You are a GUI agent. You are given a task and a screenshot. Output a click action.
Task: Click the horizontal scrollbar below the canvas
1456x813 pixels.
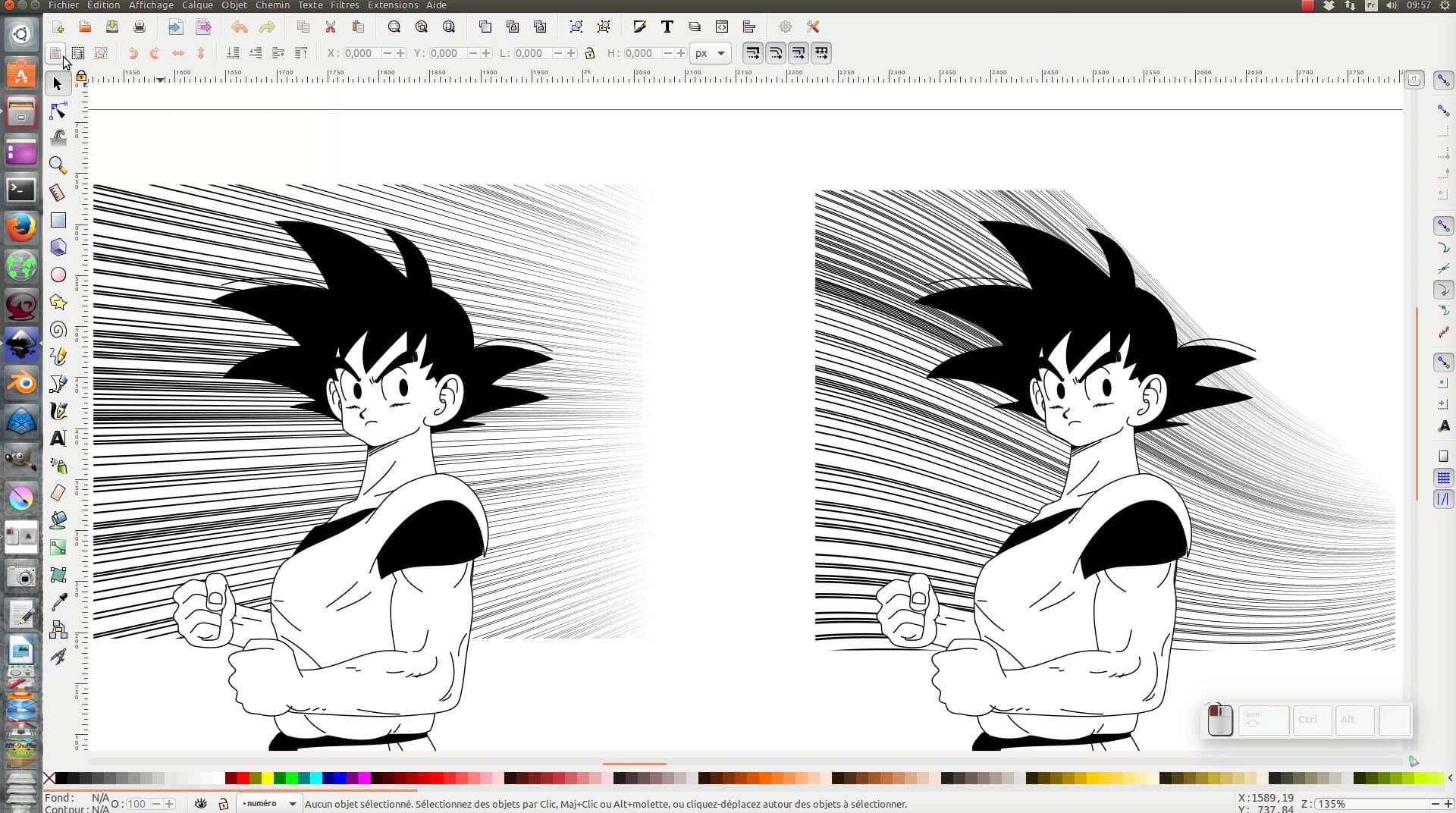(634, 764)
